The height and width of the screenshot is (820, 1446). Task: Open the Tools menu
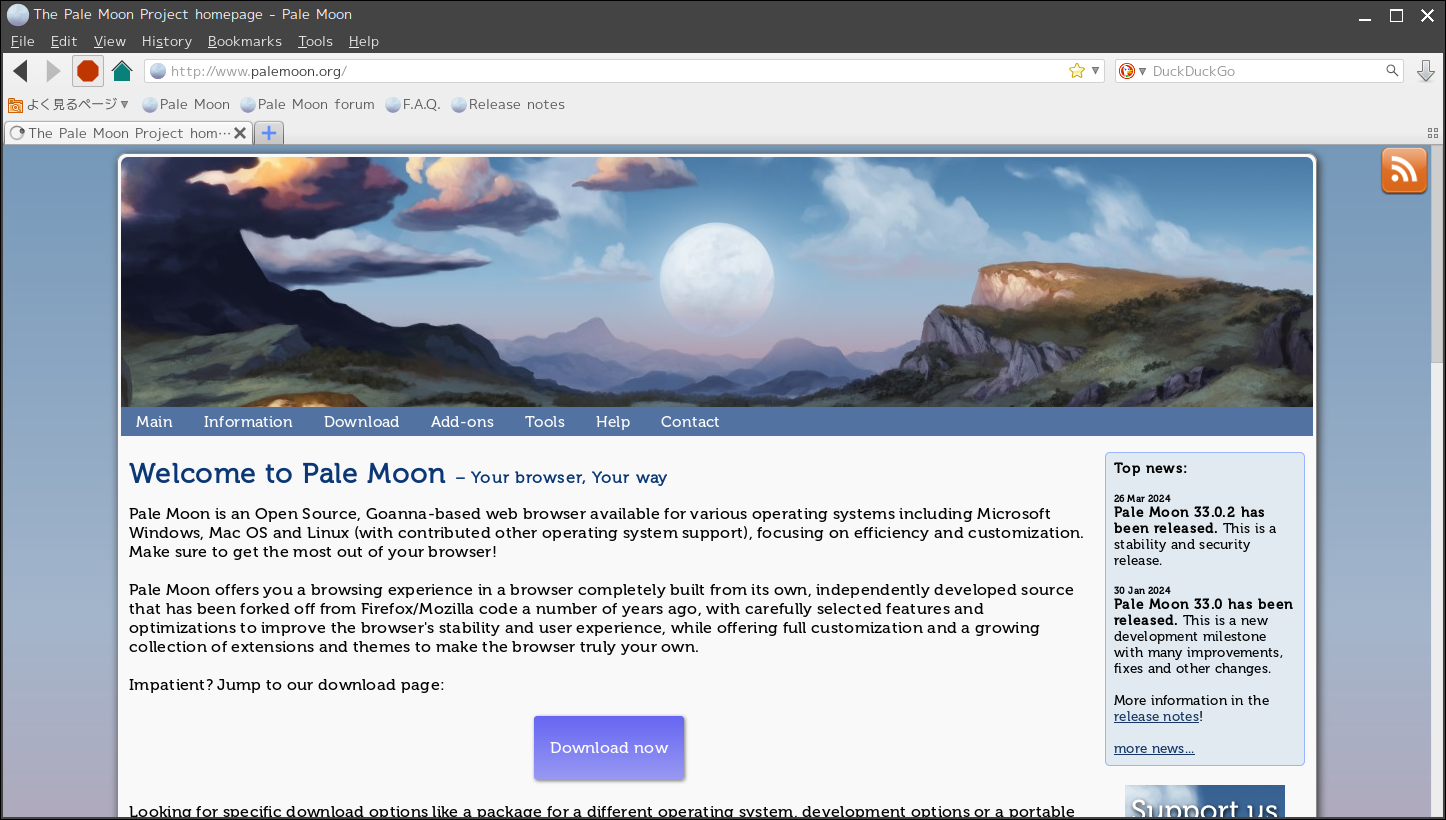pos(315,41)
